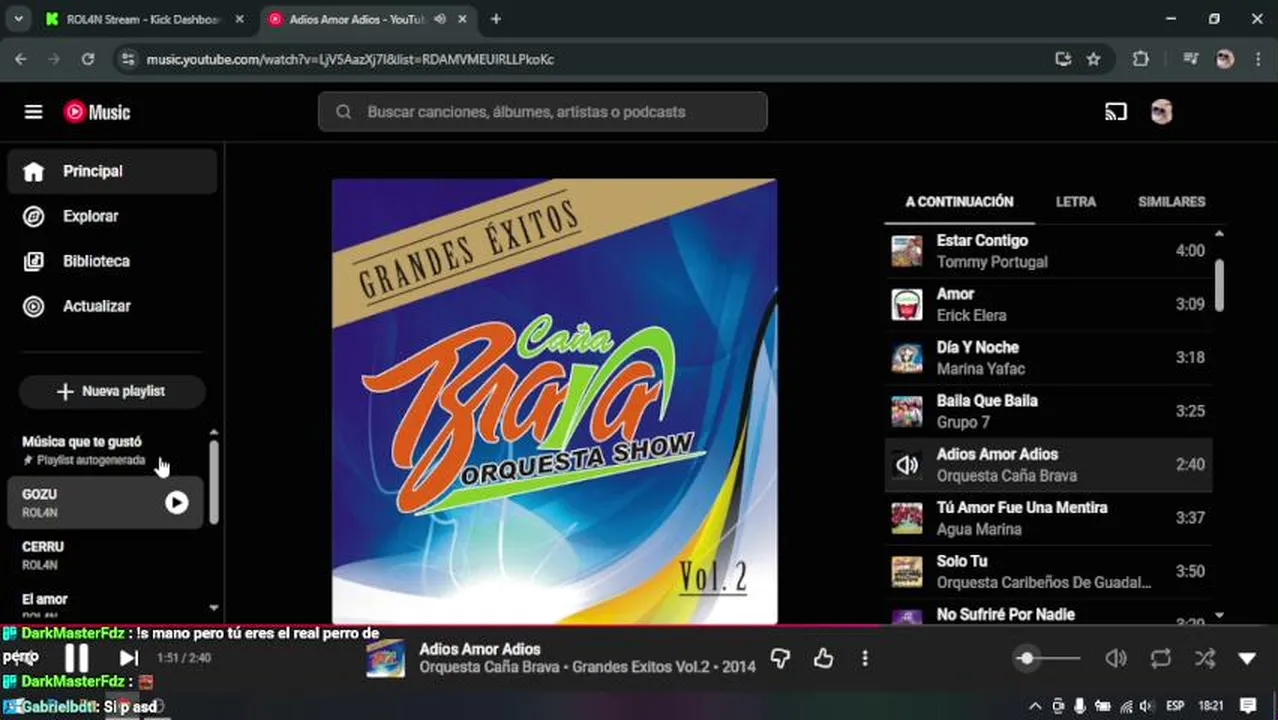1278x720 pixels.
Task: Dislike the current song
Action: point(781,658)
